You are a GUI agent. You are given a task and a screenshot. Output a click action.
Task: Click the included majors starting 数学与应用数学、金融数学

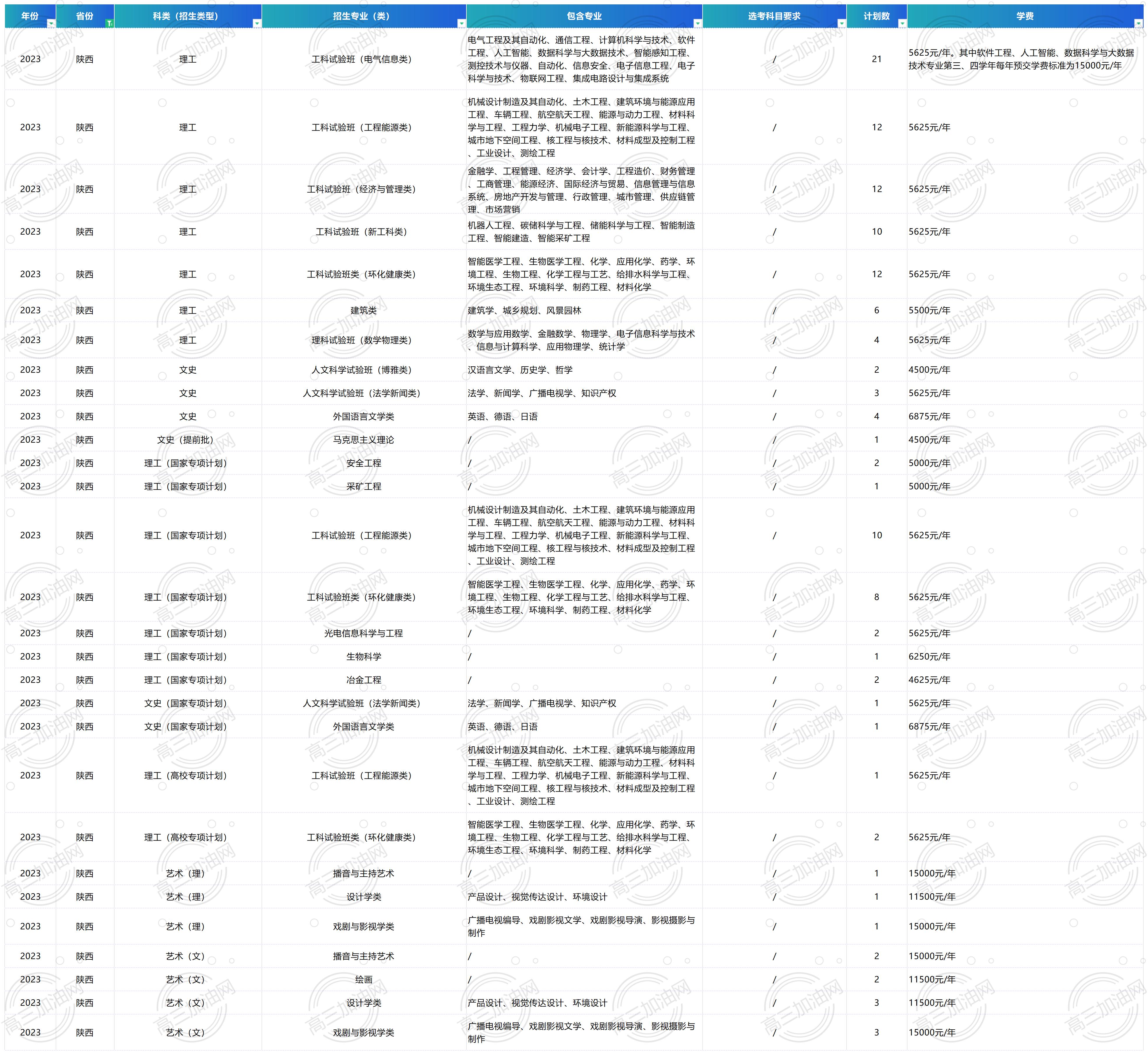[584, 340]
